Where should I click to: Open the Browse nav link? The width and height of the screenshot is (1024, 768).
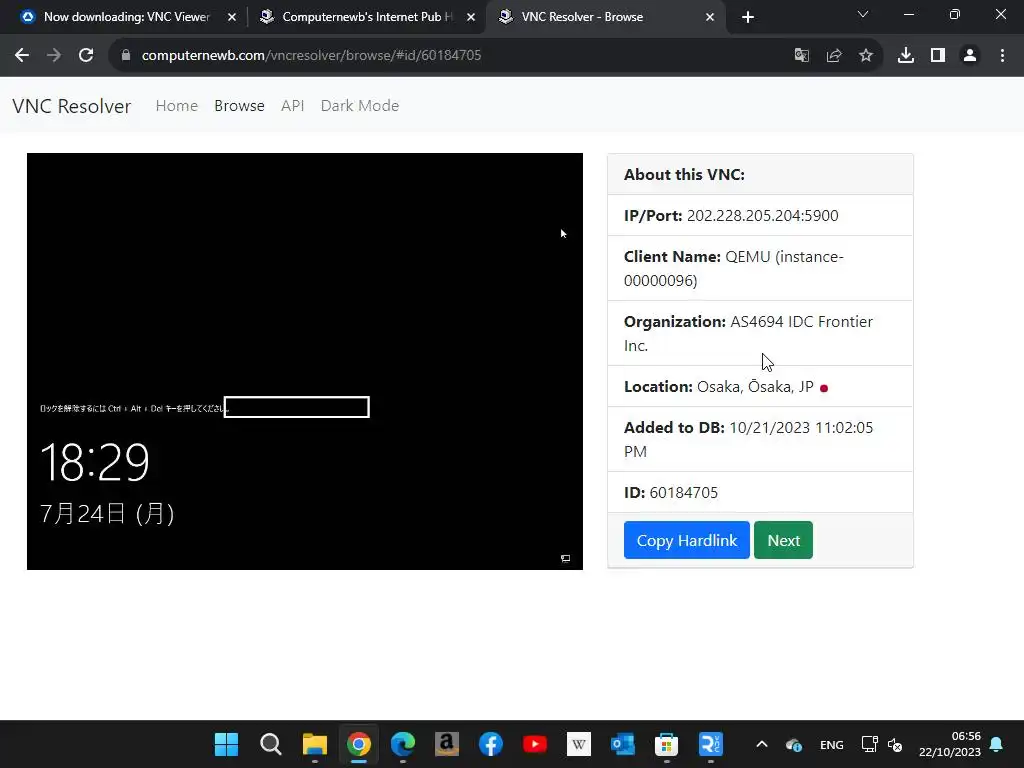click(x=239, y=106)
